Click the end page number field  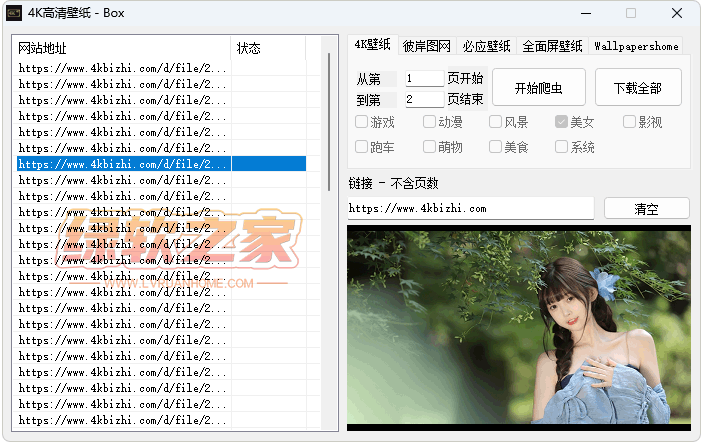pos(424,99)
